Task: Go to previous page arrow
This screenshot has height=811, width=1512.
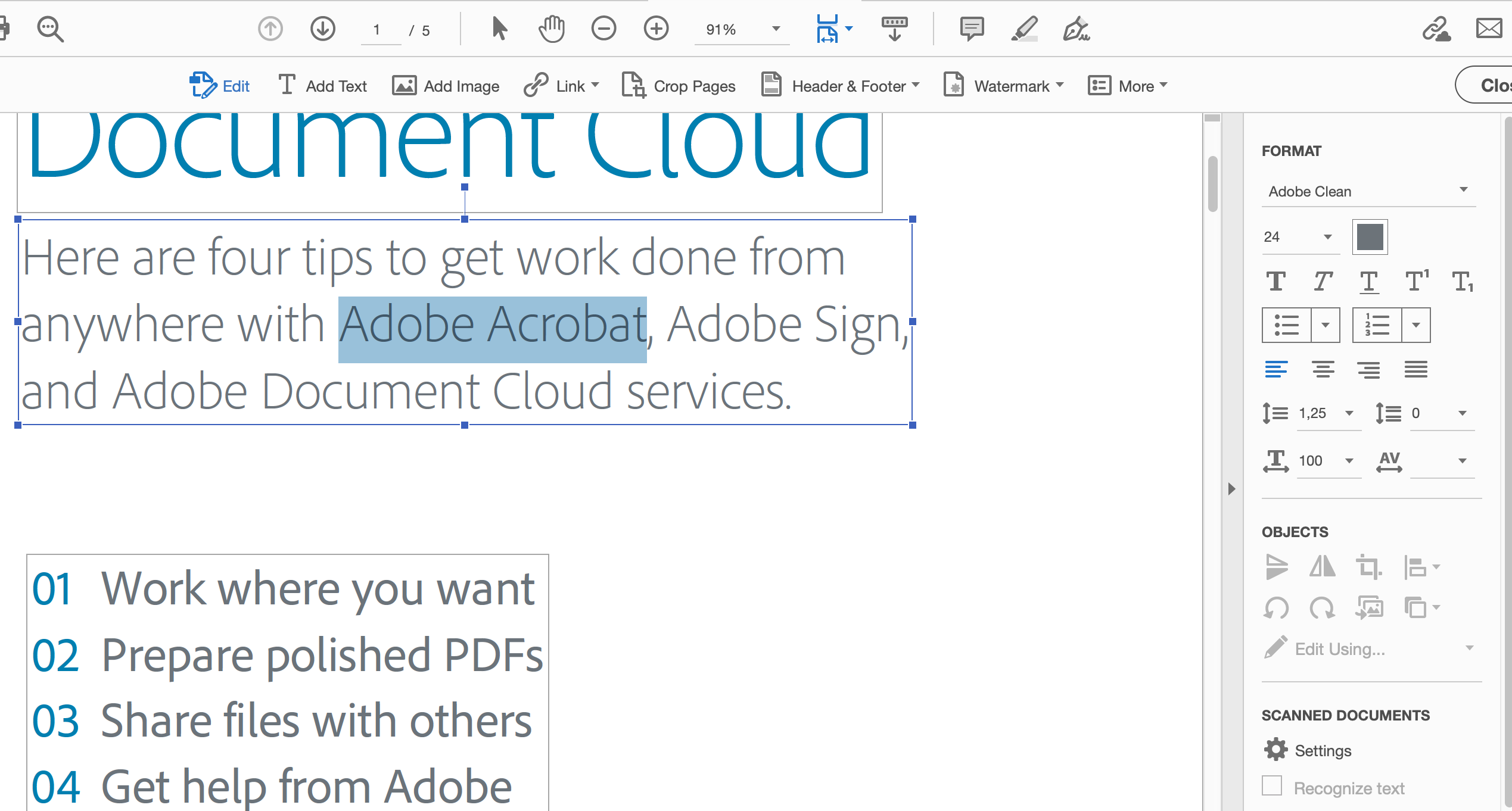Action: [x=270, y=29]
